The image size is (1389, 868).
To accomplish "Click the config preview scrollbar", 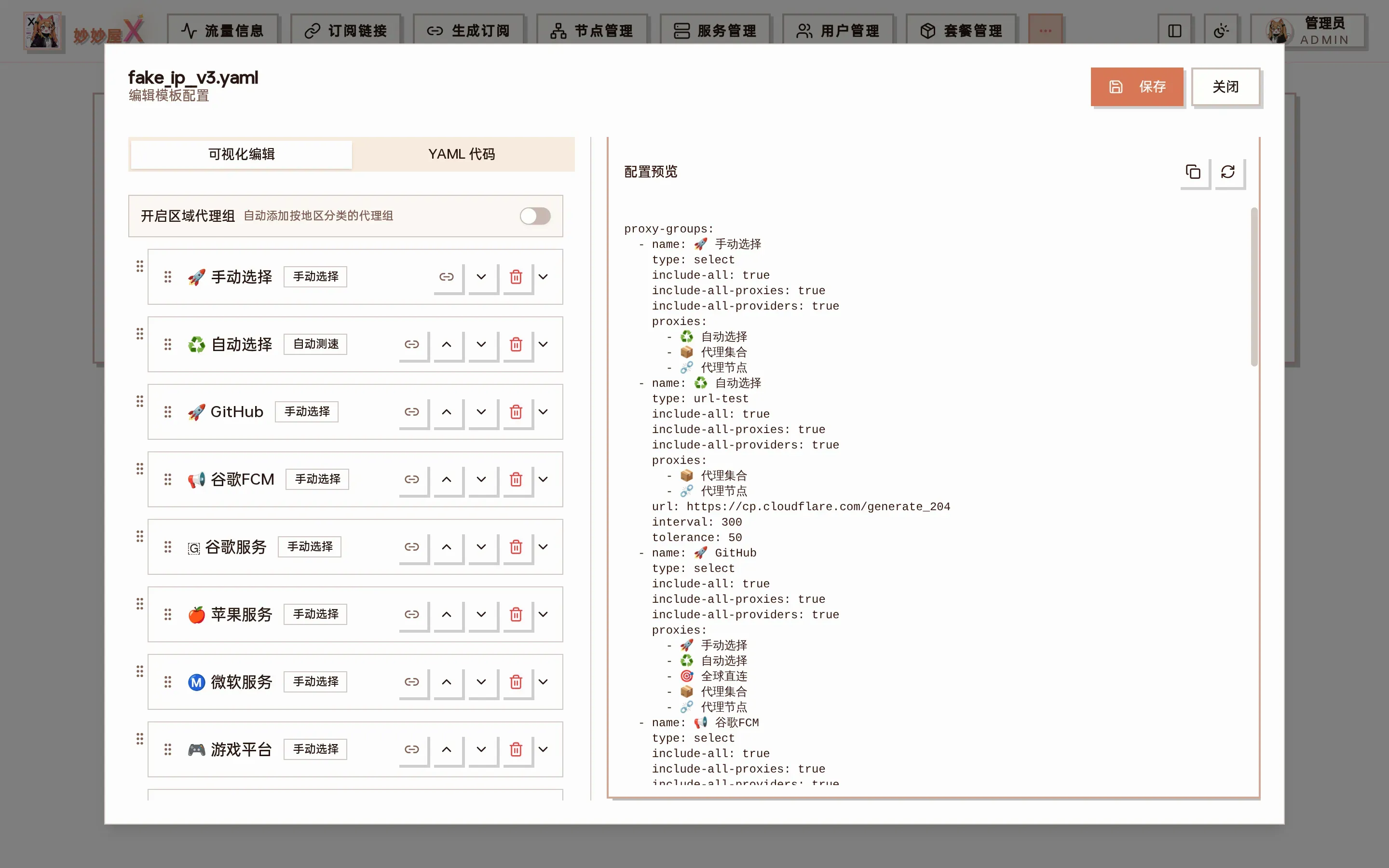I will 1254,287.
